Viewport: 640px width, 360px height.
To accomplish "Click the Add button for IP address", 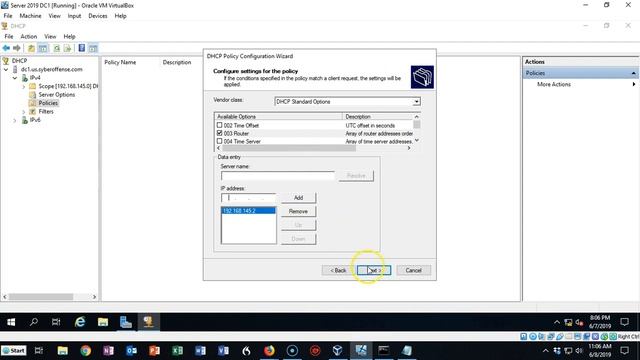I will pos(298,198).
